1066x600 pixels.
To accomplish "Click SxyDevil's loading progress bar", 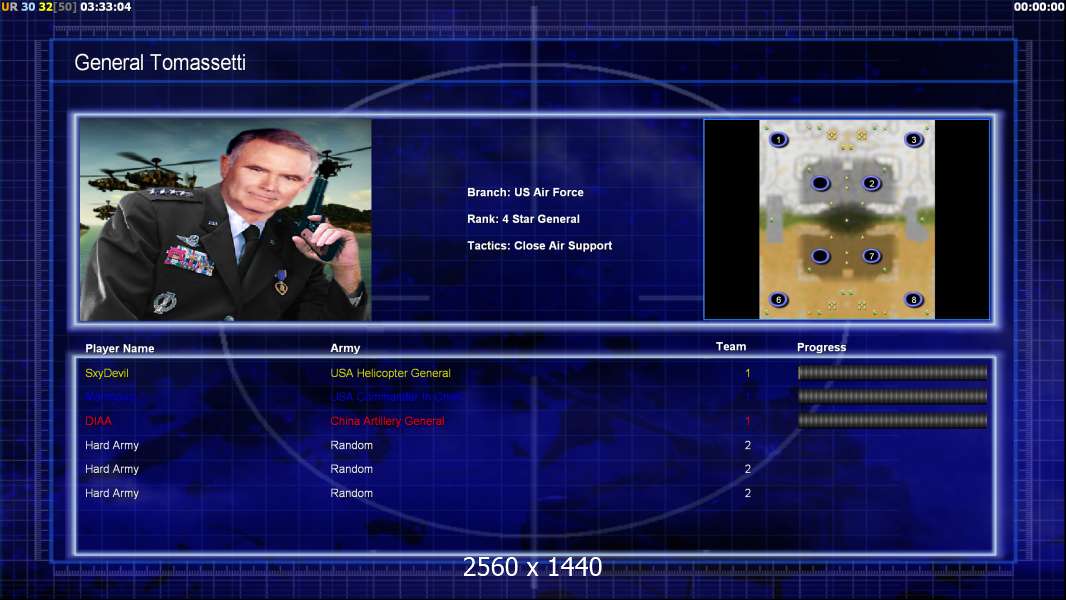I will (892, 372).
